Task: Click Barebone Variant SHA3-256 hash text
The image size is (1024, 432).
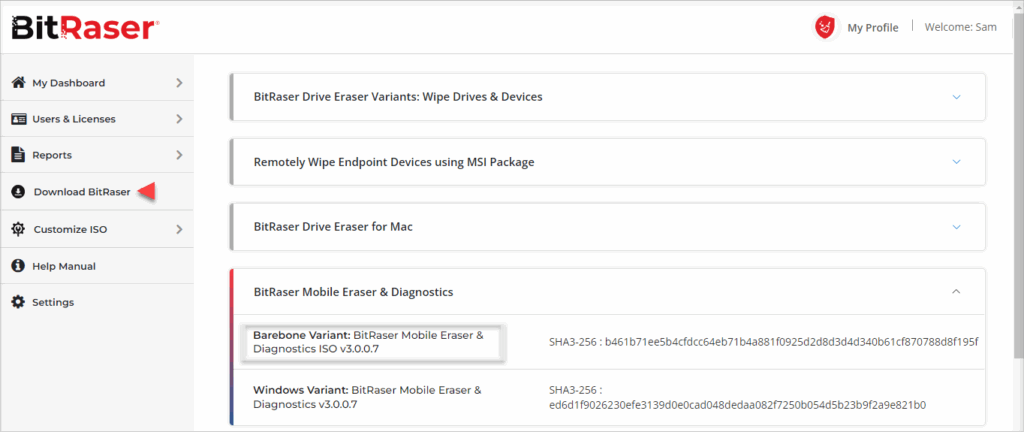Action: click(764, 341)
